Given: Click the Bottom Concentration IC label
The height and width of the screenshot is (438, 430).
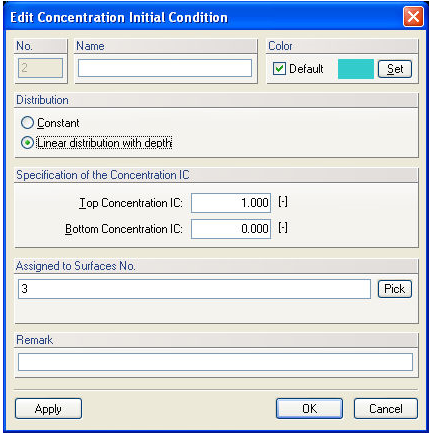Looking at the screenshot, I should pyautogui.click(x=124, y=229).
